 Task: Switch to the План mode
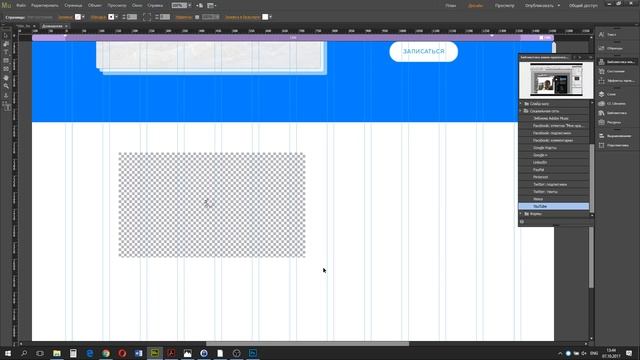point(451,5)
